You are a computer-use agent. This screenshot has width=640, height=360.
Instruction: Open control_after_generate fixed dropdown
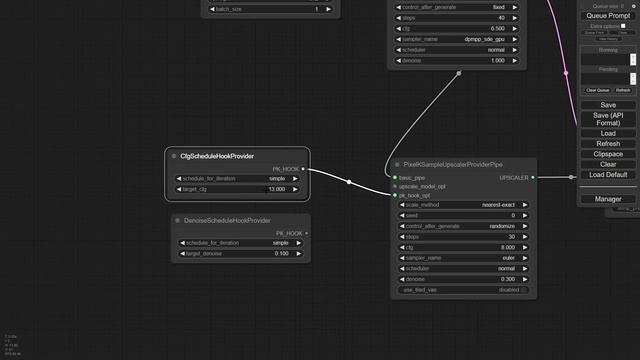[456, 7]
